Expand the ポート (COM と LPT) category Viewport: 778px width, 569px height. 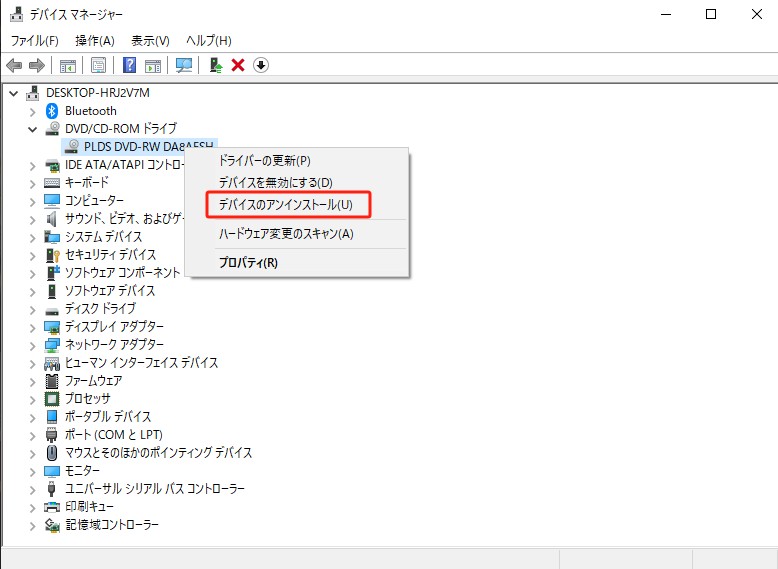pos(33,435)
